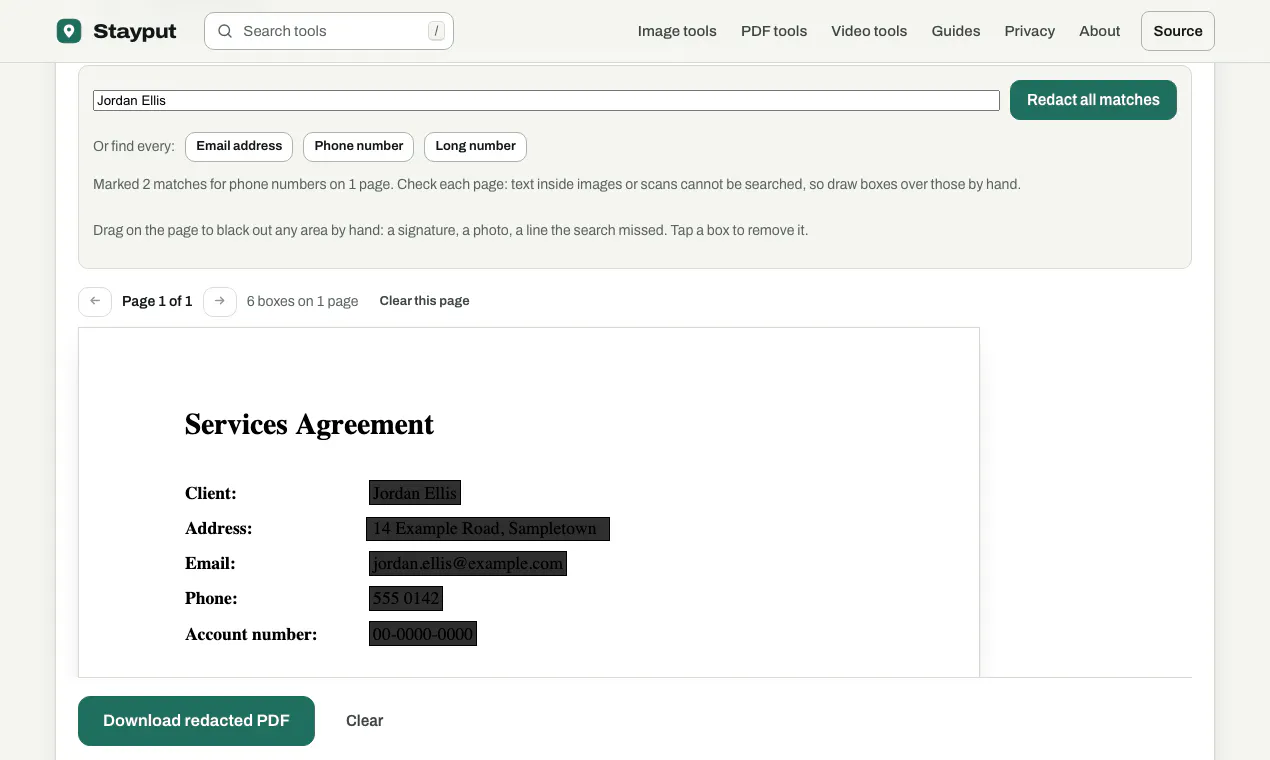1270x760 pixels.
Task: Focus the Search tools field
Action: click(x=329, y=31)
